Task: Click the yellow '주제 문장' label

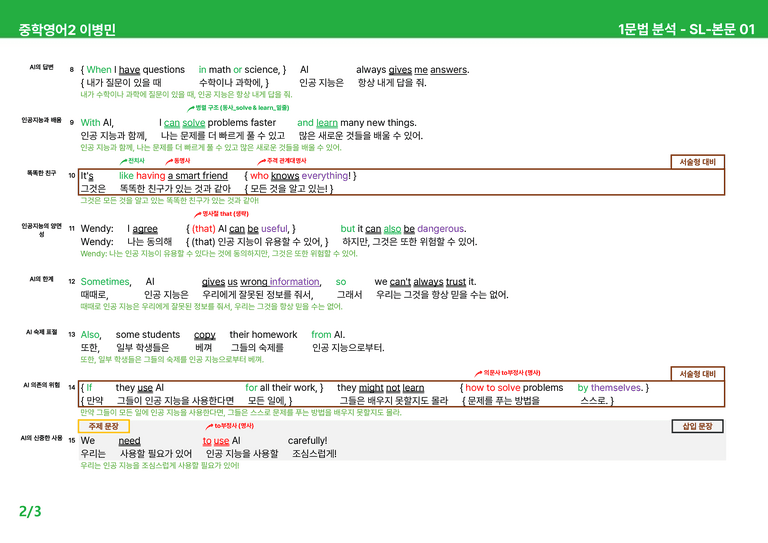Action: click(103, 426)
